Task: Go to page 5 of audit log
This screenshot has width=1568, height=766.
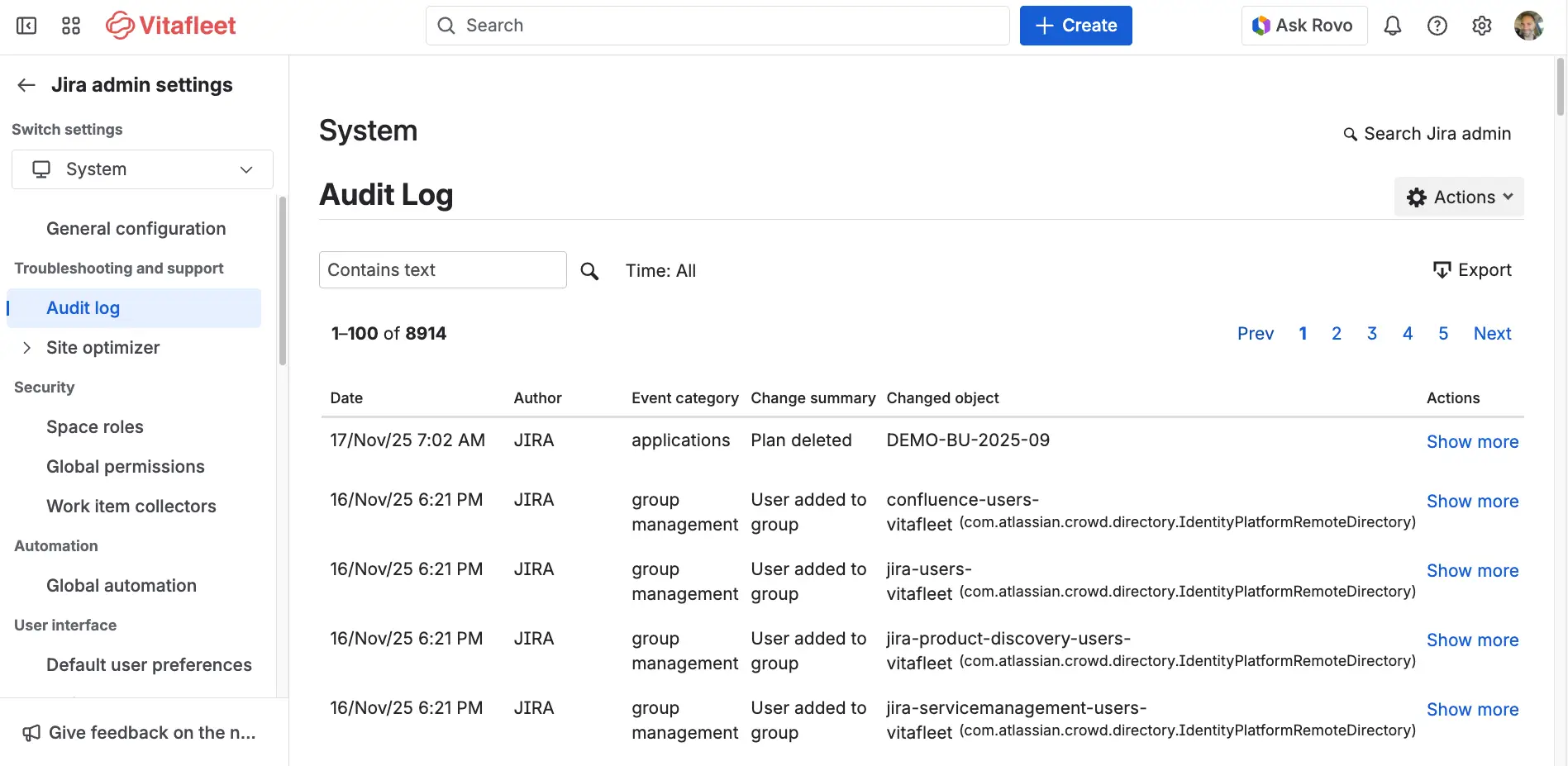Action: tap(1443, 334)
